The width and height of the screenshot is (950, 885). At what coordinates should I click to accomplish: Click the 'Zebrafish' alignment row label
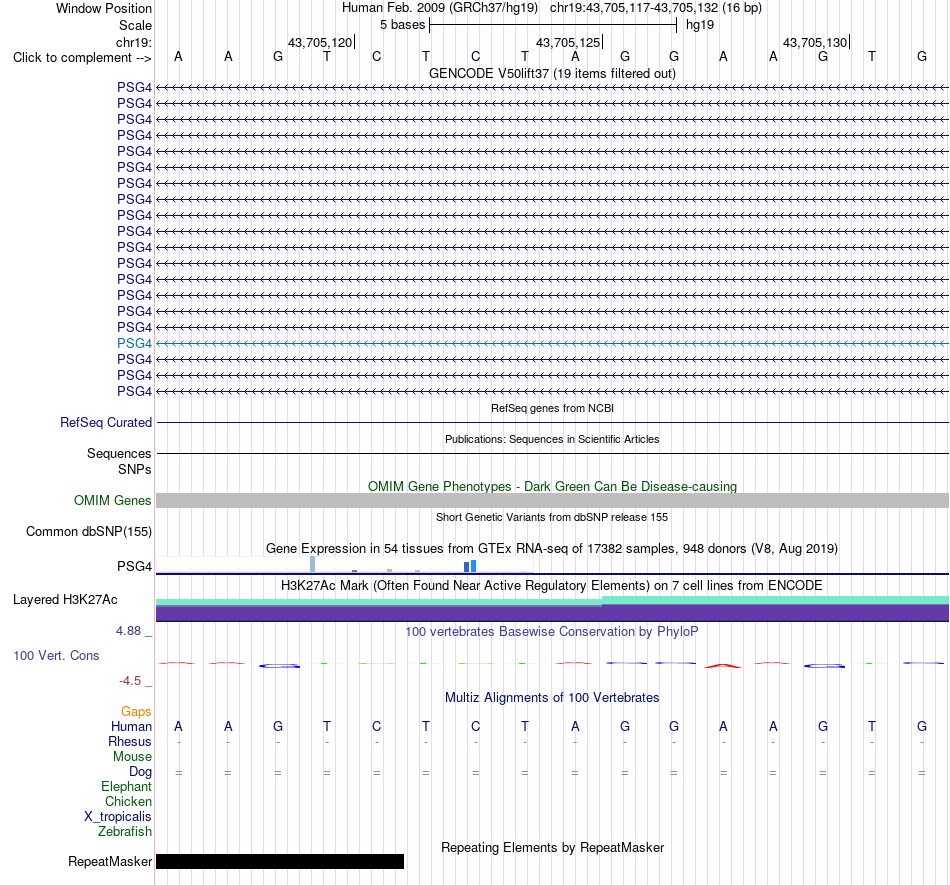coord(125,832)
